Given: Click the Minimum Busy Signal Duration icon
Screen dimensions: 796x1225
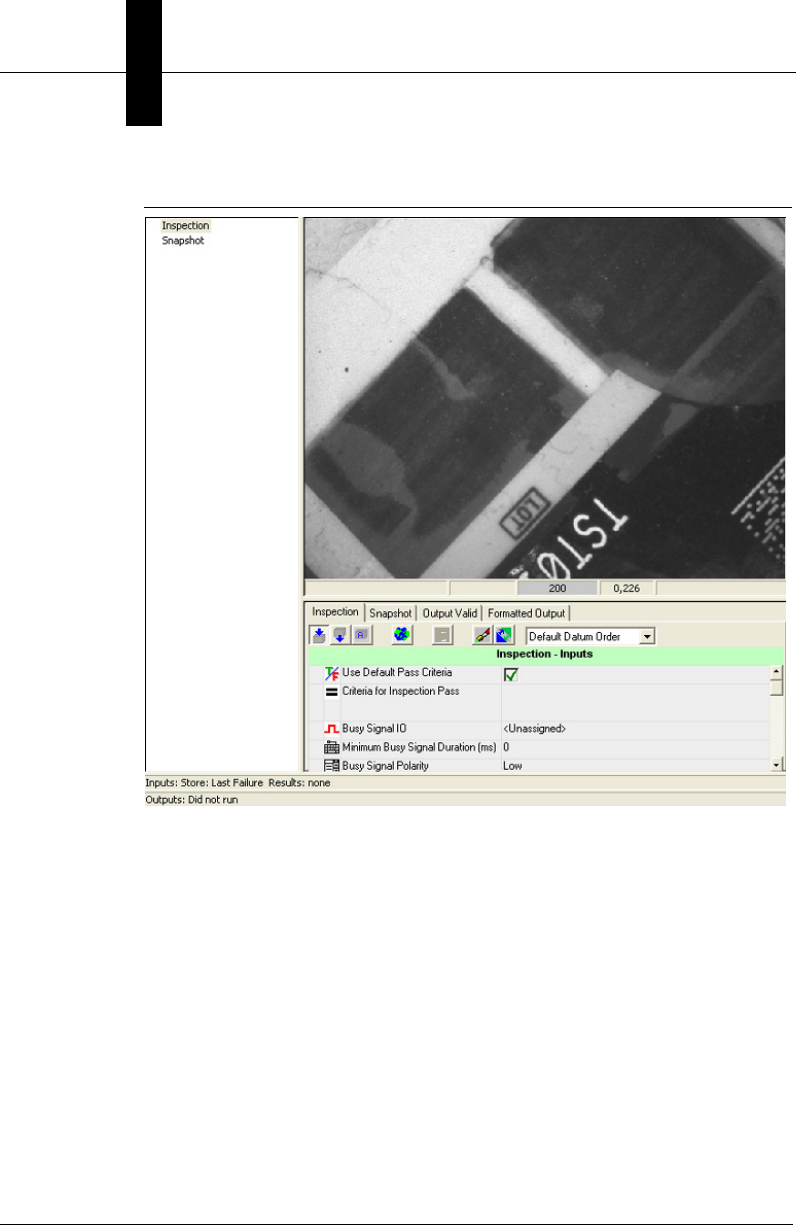Looking at the screenshot, I should (332, 747).
